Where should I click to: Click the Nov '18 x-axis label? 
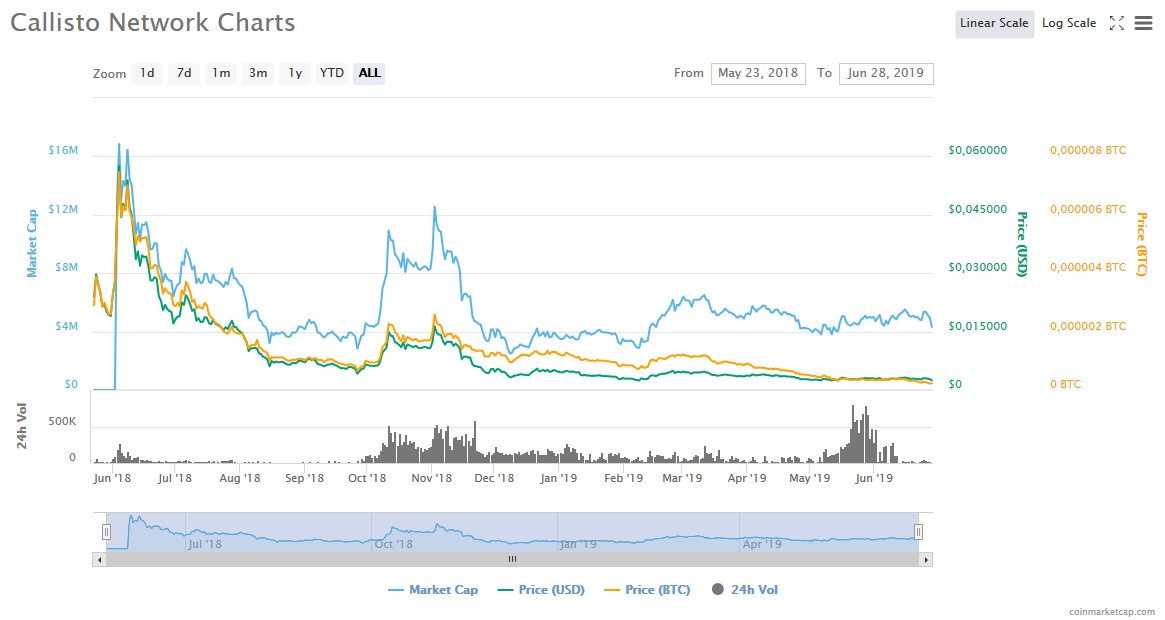[x=432, y=478]
